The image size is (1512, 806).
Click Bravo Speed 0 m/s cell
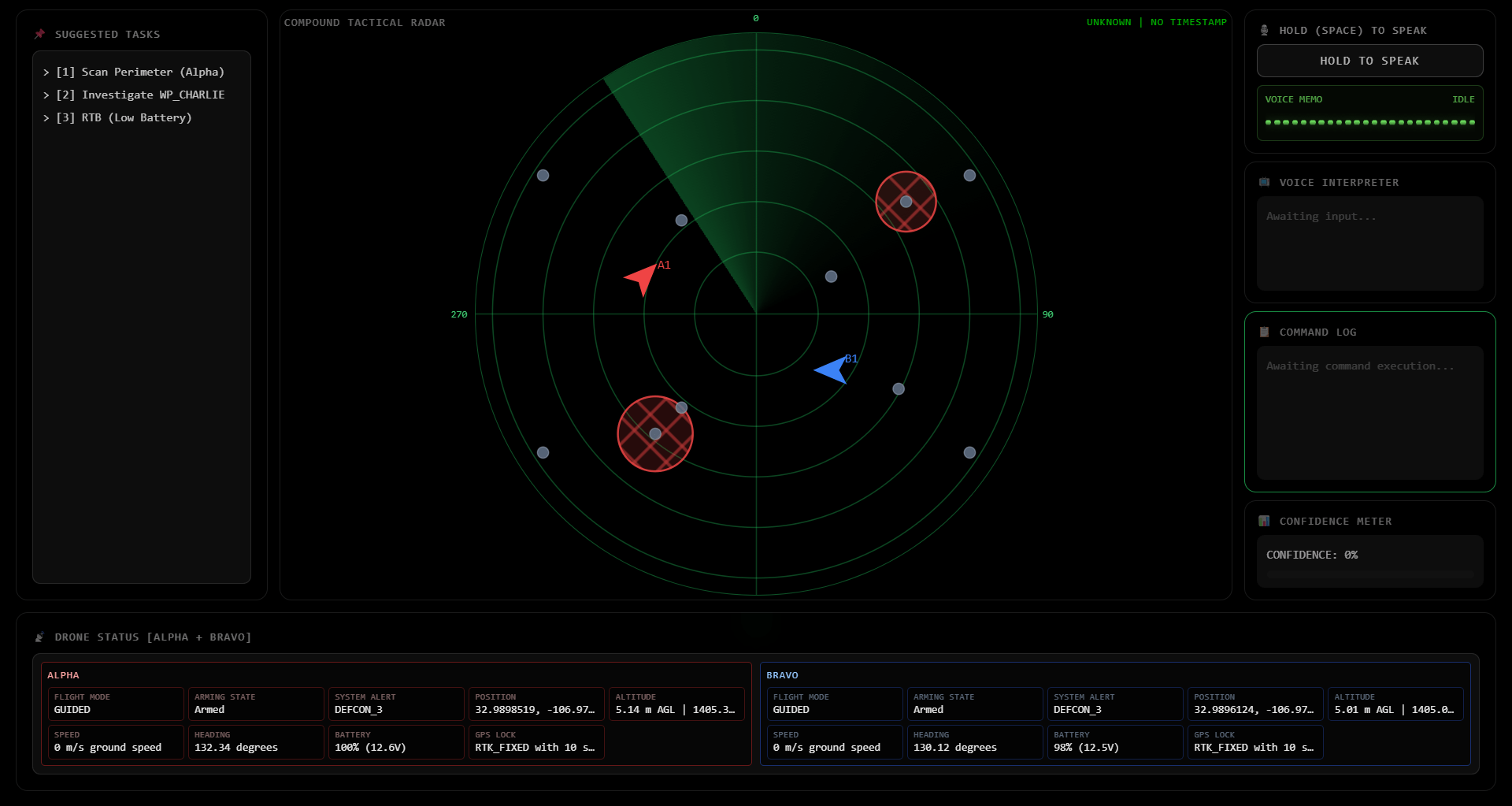click(x=835, y=741)
